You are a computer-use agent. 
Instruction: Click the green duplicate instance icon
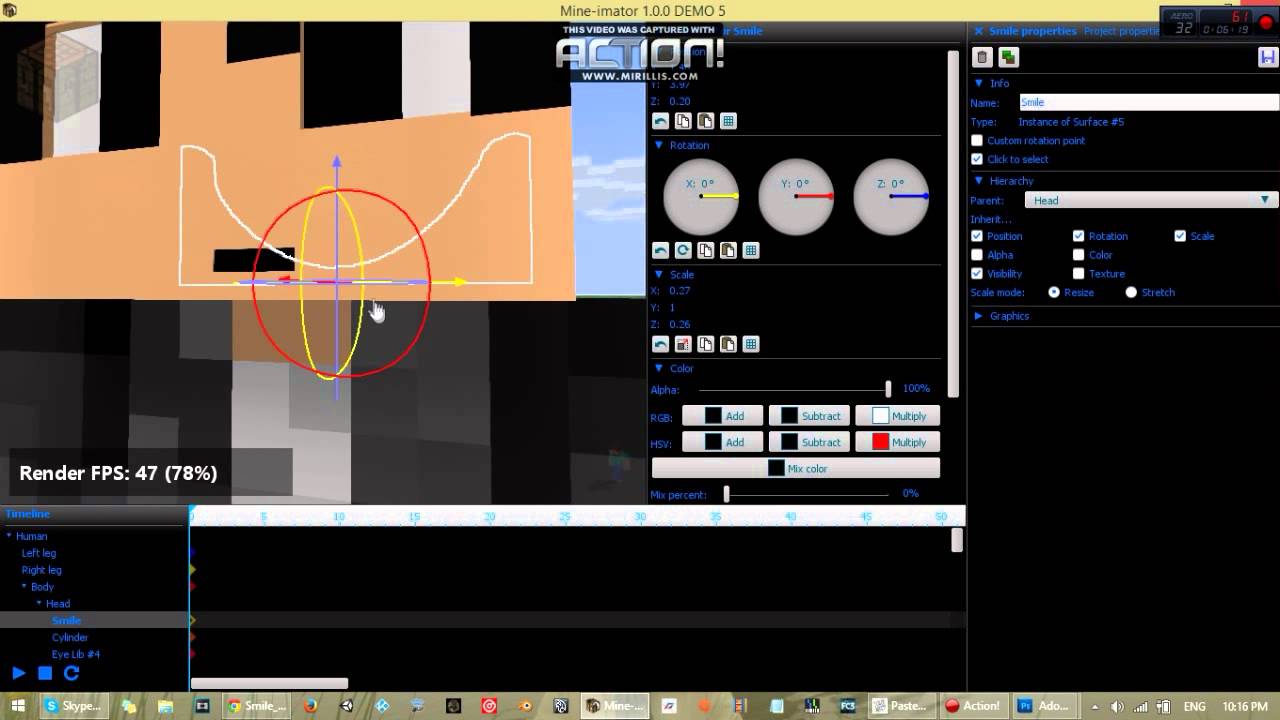coord(1008,58)
